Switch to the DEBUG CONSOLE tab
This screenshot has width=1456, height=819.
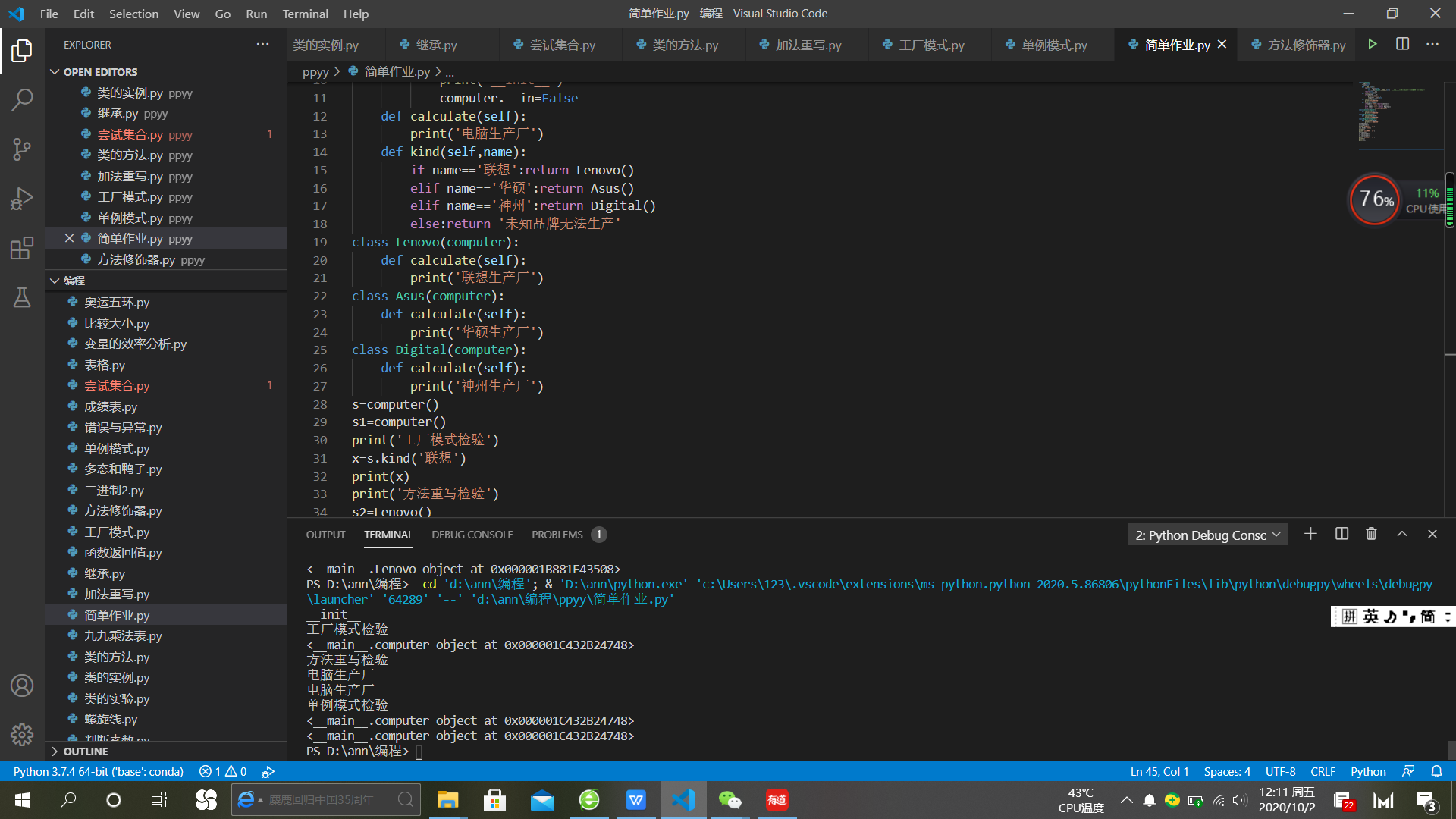click(472, 535)
